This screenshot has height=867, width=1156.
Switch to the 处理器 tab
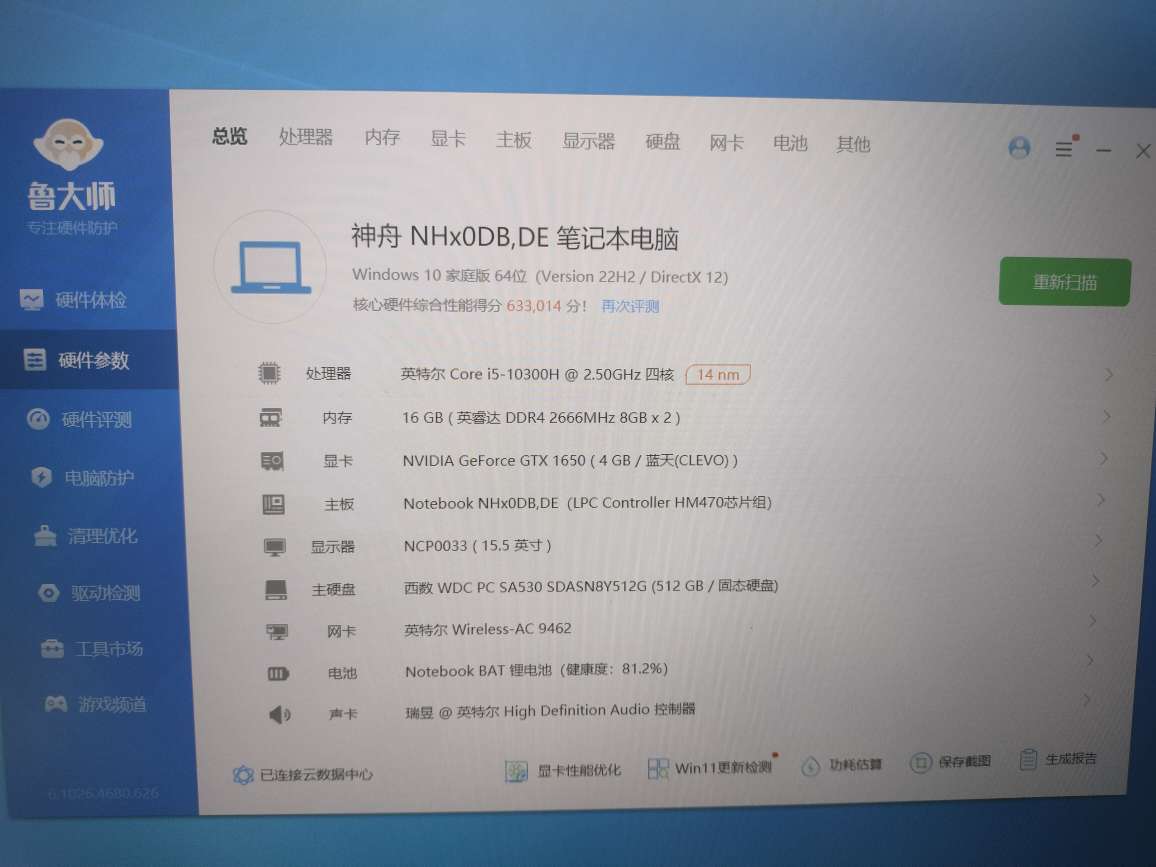coord(306,137)
